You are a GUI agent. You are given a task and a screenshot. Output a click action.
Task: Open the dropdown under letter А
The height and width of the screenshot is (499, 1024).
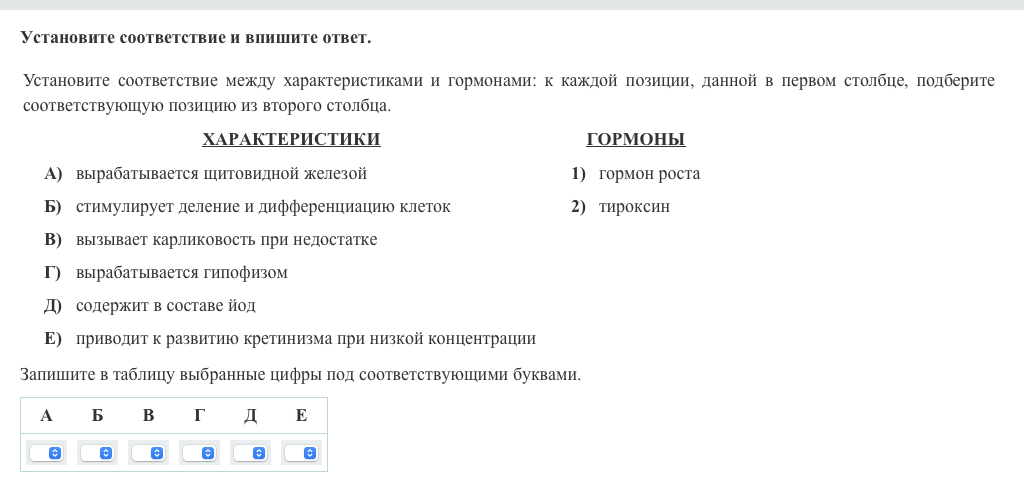coord(46,453)
